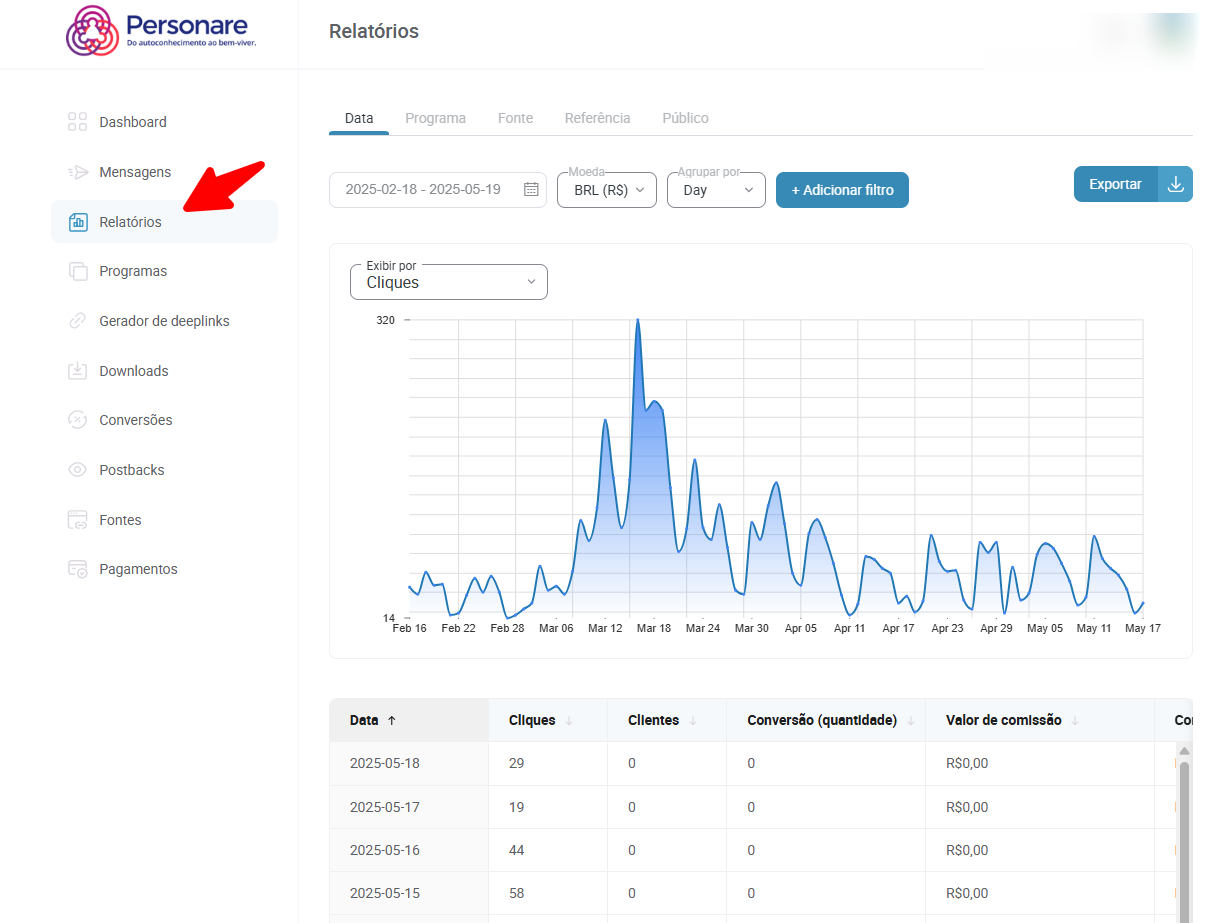Switch to the Referência tab
Image resolution: width=1224 pixels, height=923 pixels.
point(597,118)
